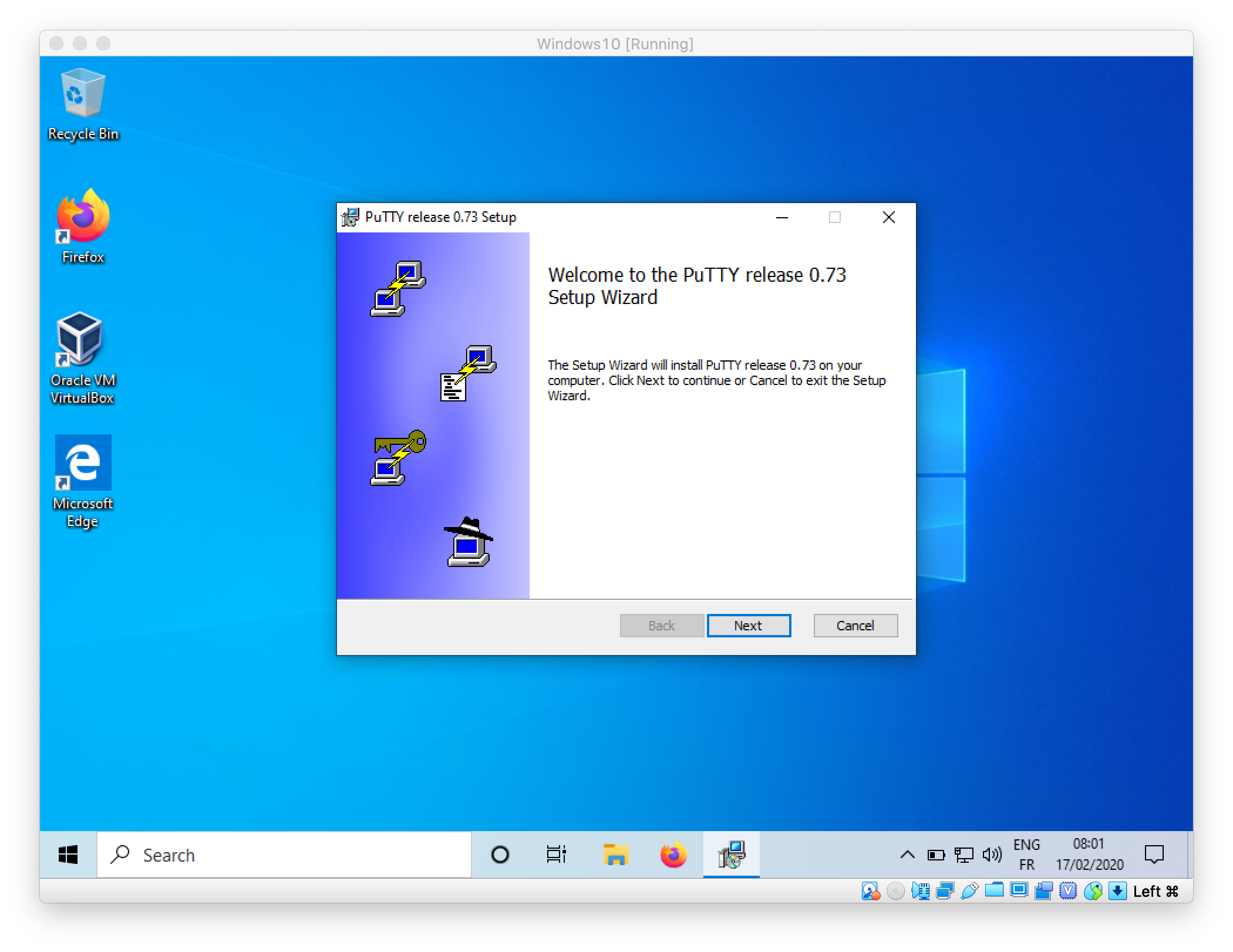Click the computer with hat icon
Viewport: 1233px width, 952px height.
pos(464,544)
